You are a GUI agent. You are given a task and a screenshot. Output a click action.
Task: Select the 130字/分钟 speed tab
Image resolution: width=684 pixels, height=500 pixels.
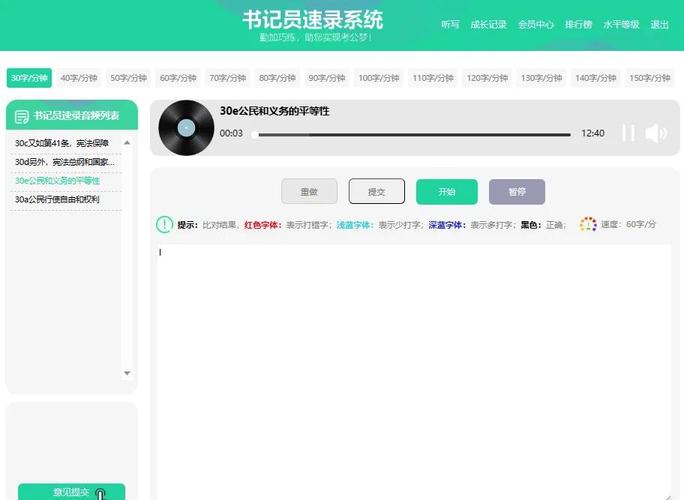pos(541,78)
